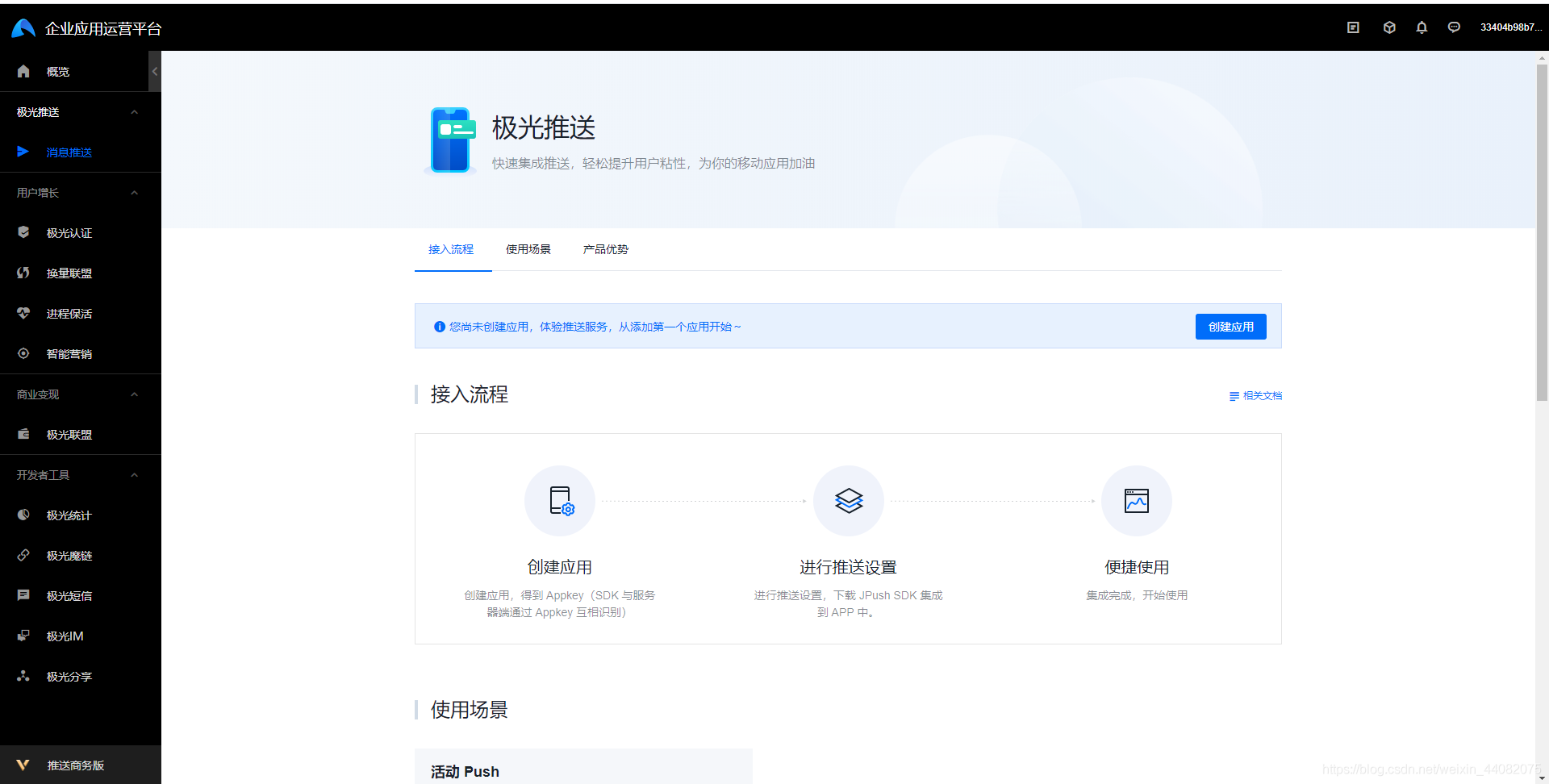Viewport: 1549px width, 784px height.
Task: Switch to the 接入流程 tab
Action: coord(451,249)
